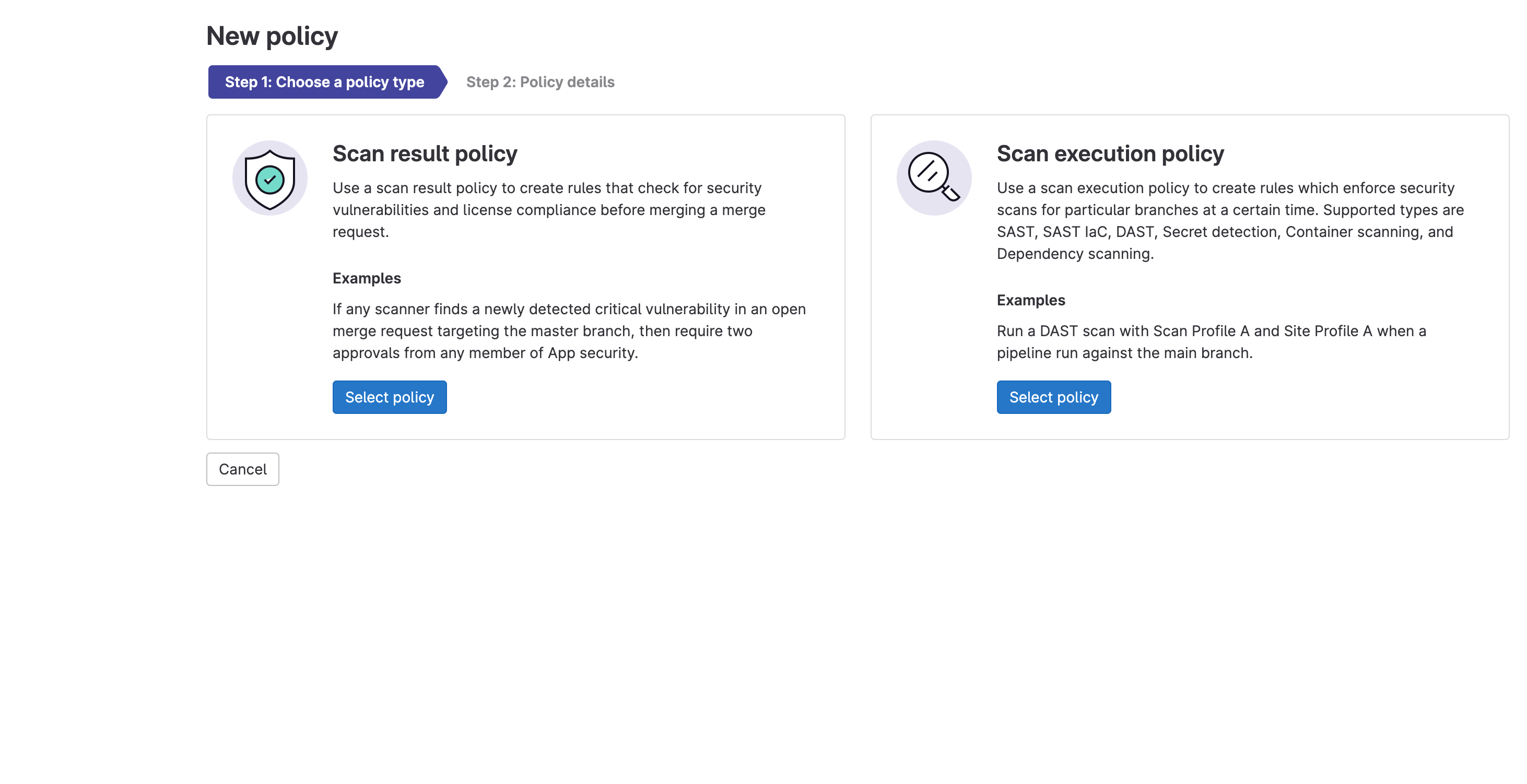The width and height of the screenshot is (1527, 784).
Task: Click Examples heading in scan result card
Action: click(366, 278)
